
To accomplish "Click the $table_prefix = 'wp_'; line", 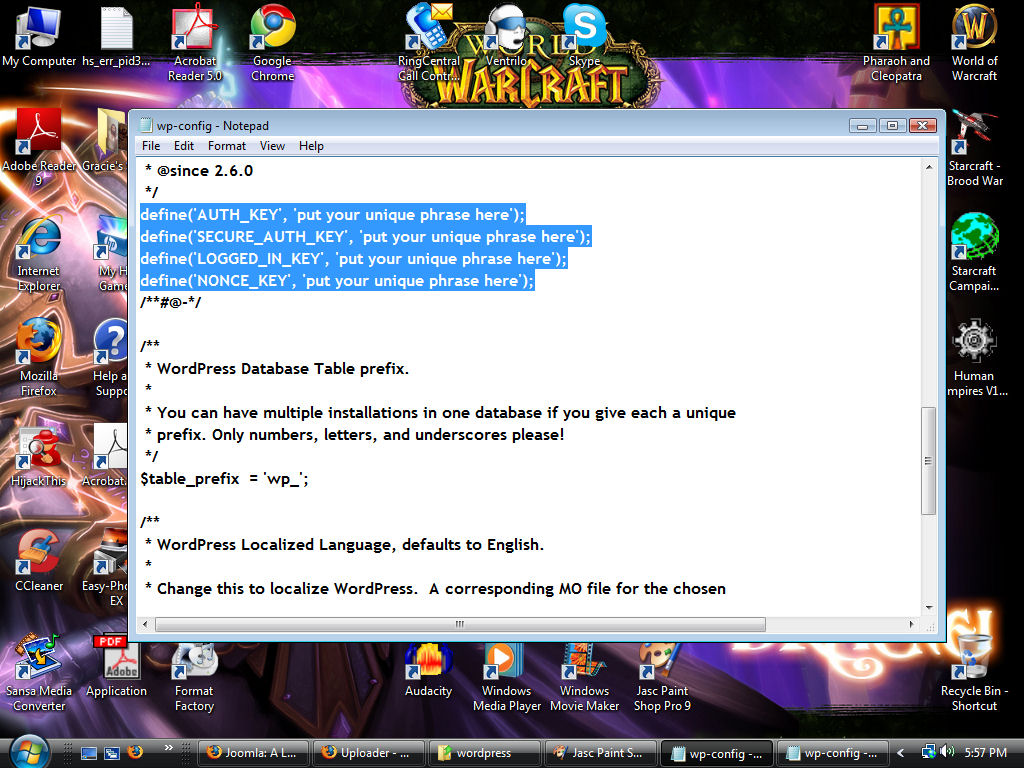I will tap(224, 479).
